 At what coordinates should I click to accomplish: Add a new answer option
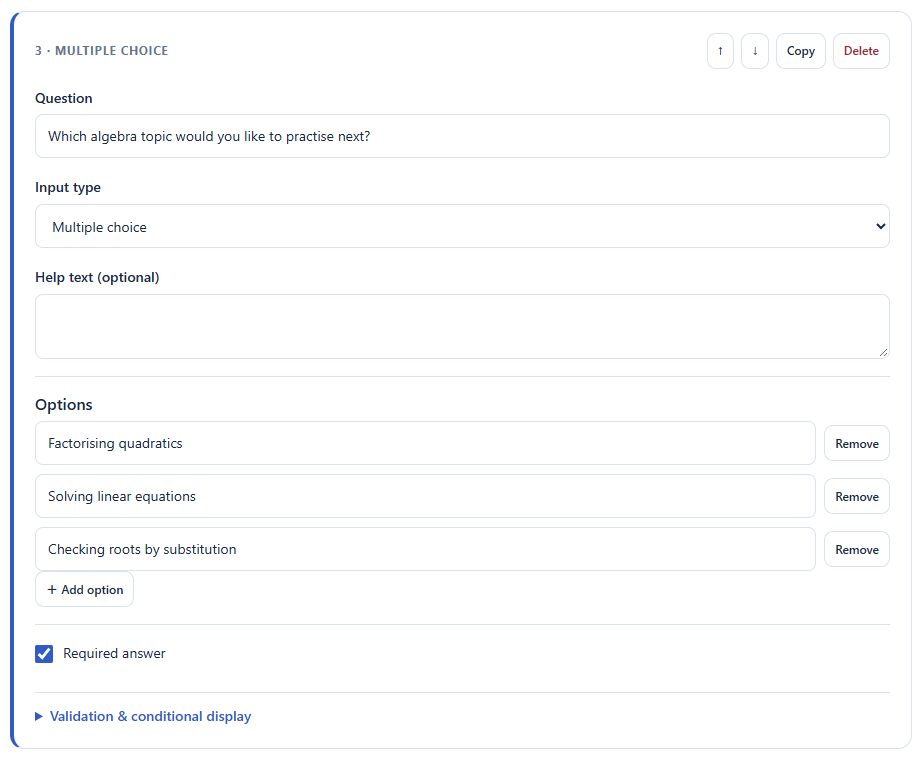tap(85, 589)
